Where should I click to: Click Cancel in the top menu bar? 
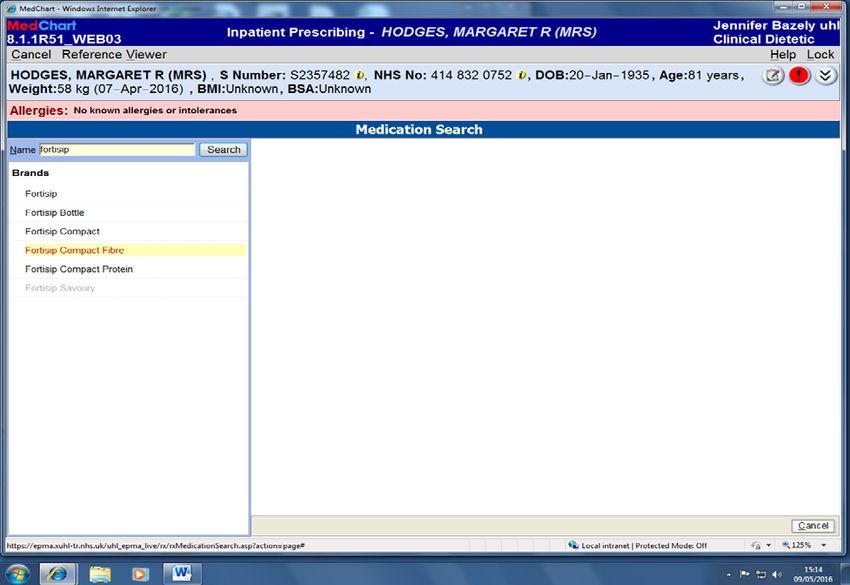click(31, 54)
